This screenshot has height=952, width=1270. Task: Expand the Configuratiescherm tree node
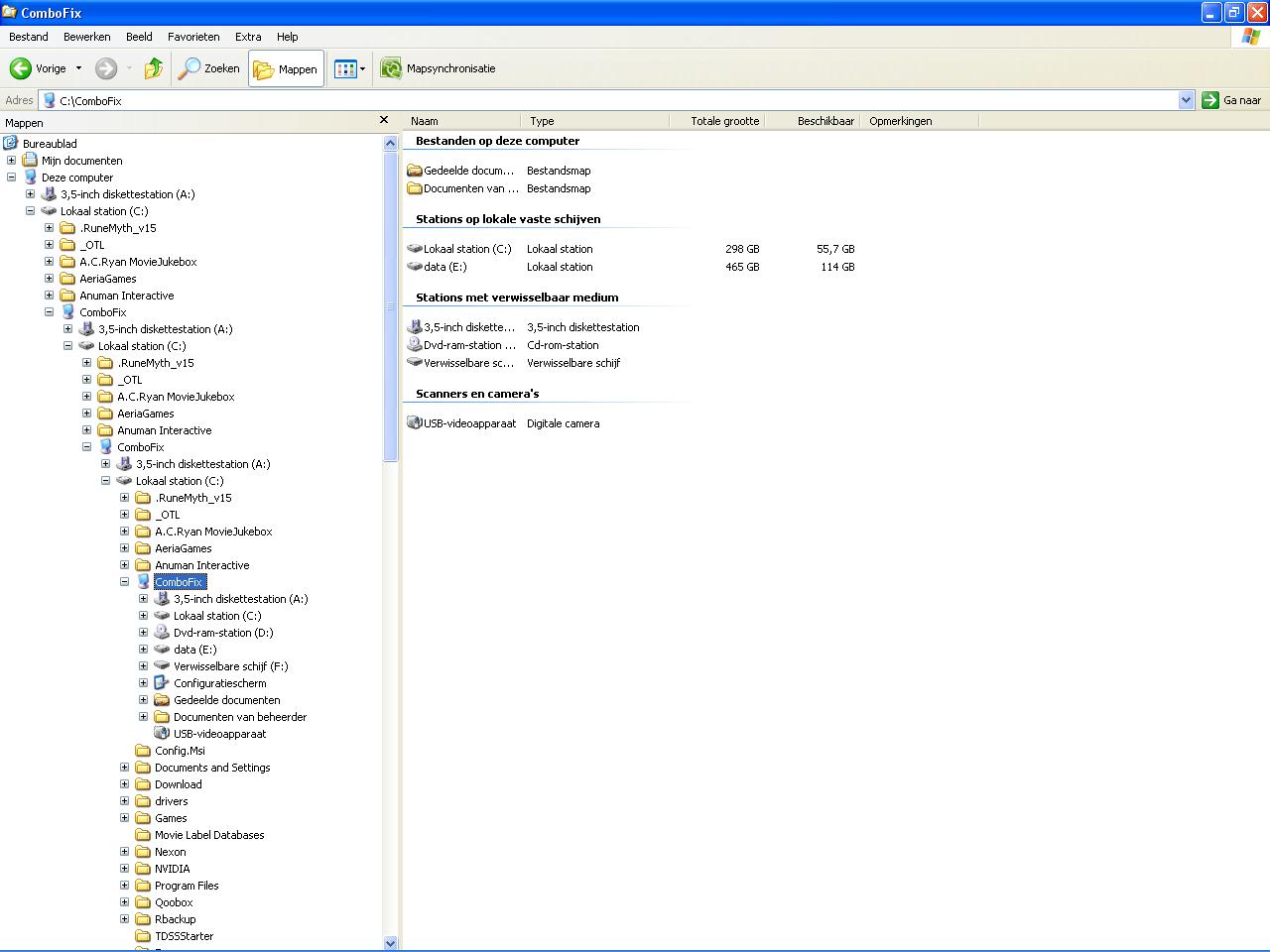[x=143, y=683]
